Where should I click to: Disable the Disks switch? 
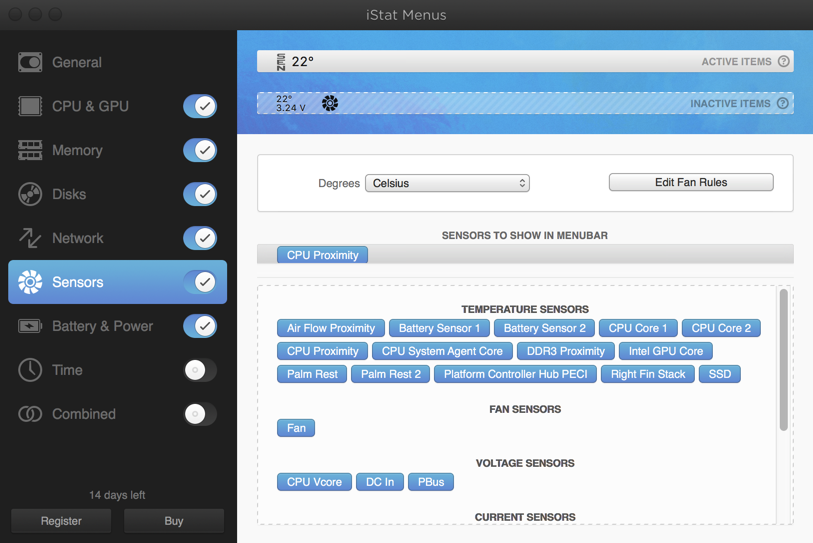200,194
